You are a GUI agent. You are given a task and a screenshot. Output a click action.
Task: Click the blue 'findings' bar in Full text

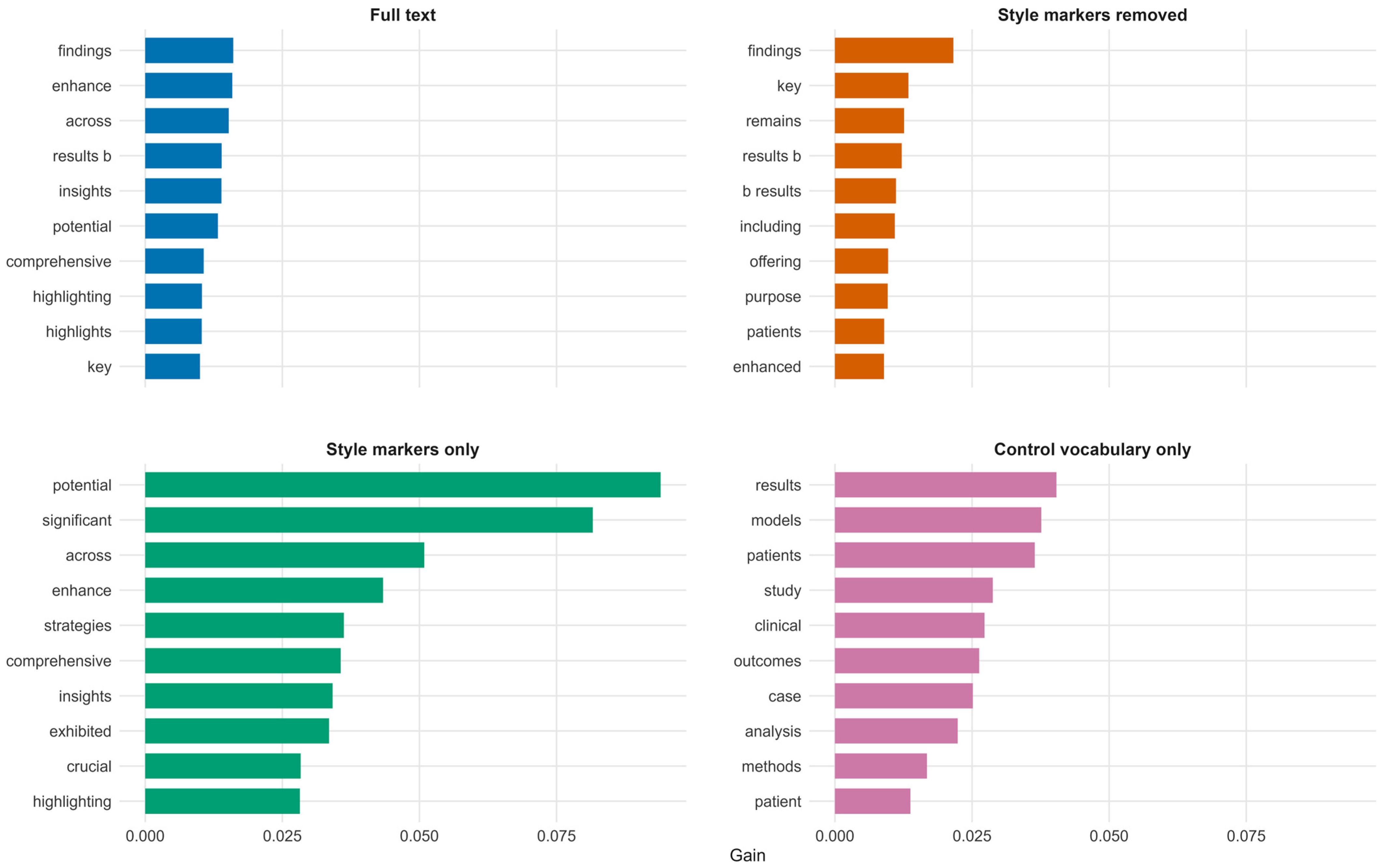click(x=189, y=50)
